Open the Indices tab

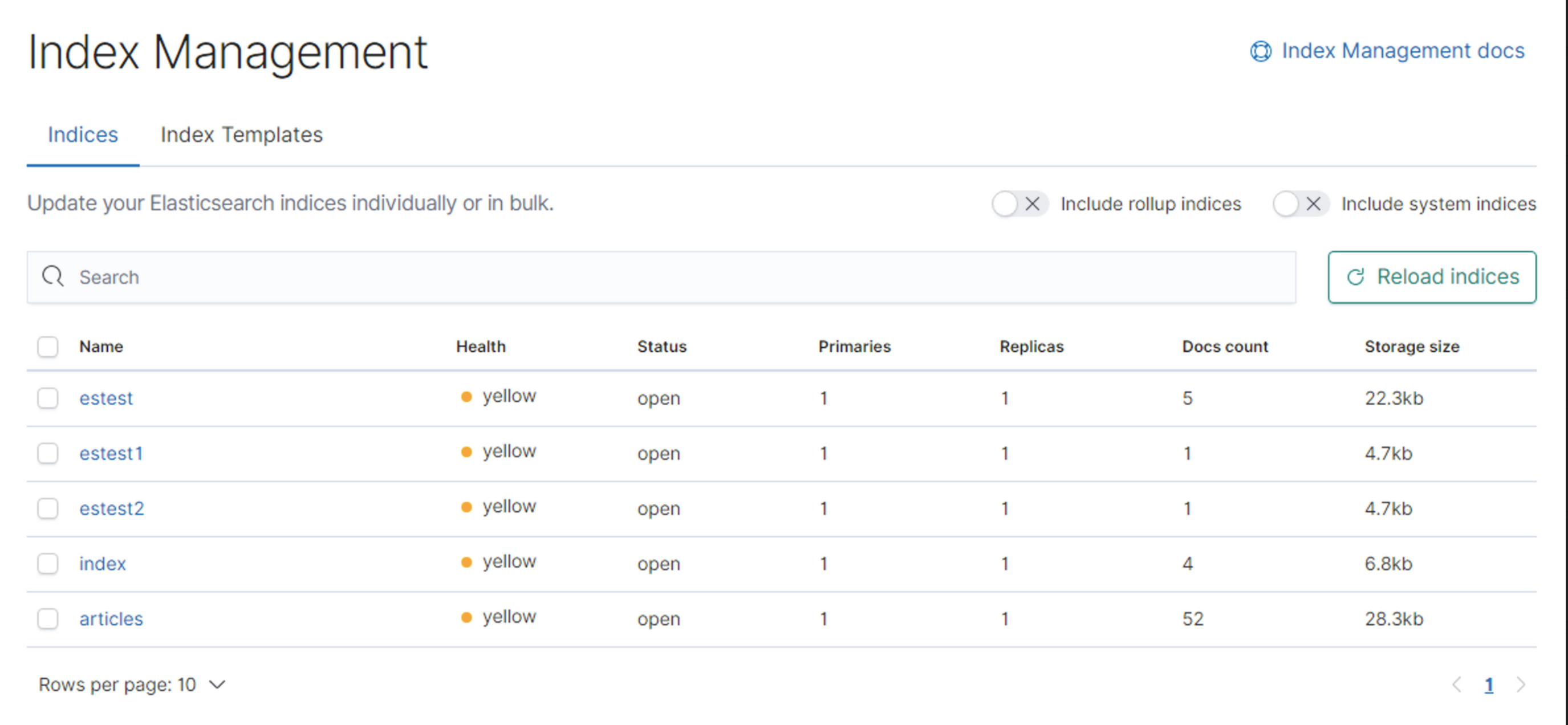(x=83, y=135)
